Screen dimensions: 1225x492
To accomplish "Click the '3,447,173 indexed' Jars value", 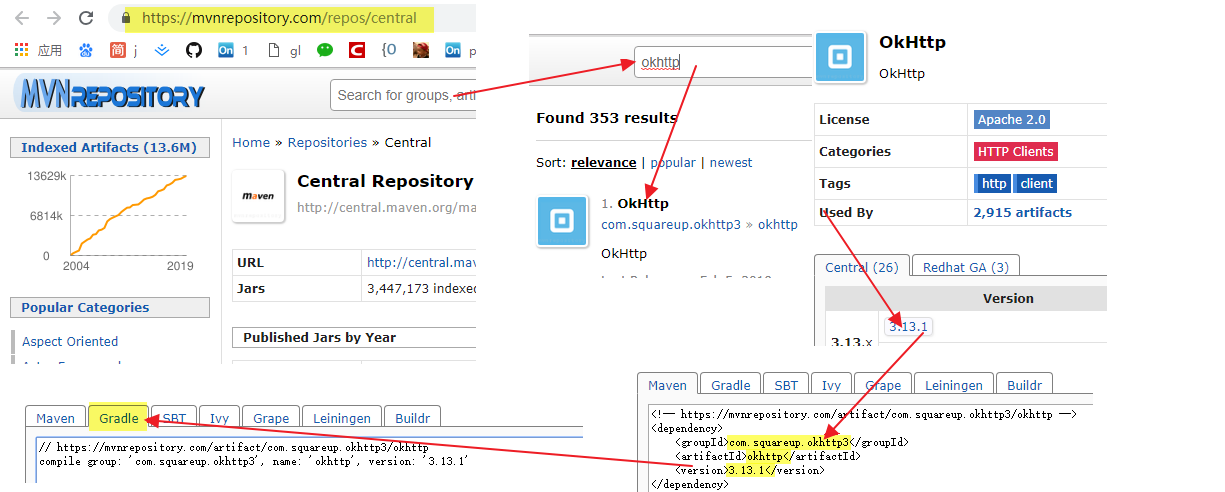I will [421, 289].
